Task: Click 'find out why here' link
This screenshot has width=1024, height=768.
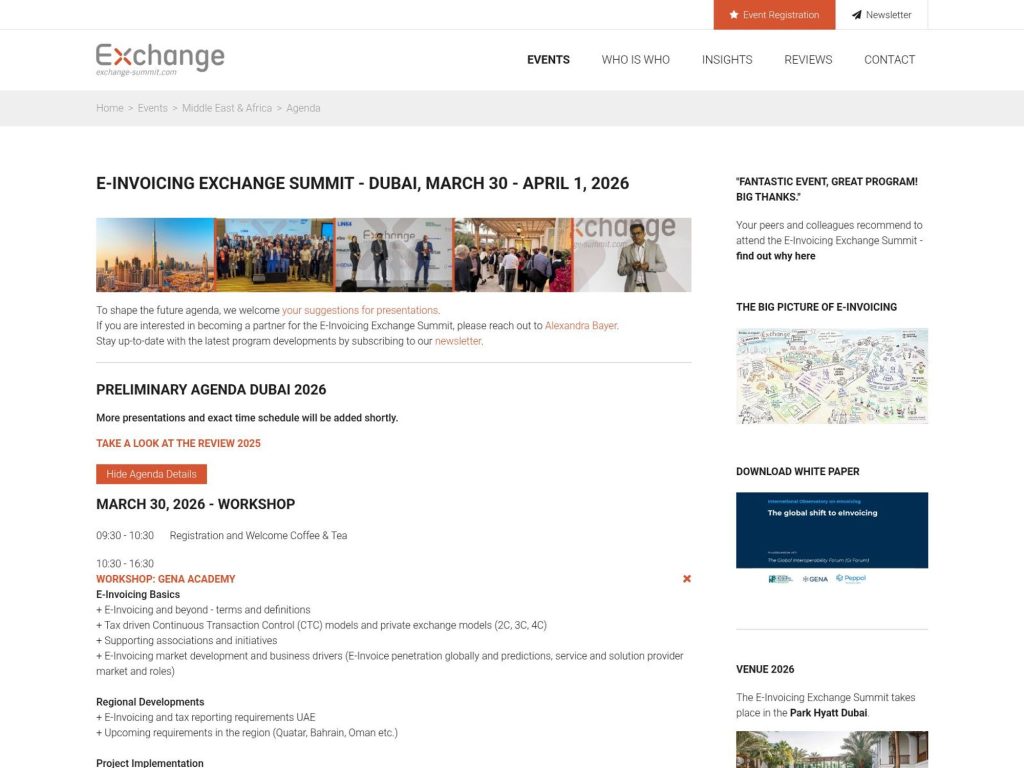Action: point(774,255)
